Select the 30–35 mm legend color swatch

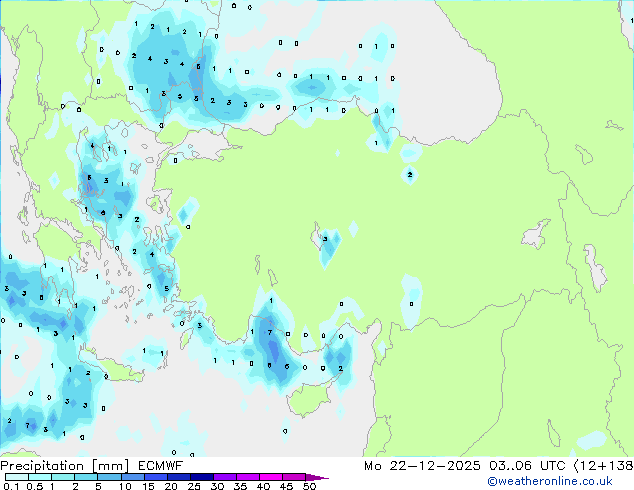224,477
